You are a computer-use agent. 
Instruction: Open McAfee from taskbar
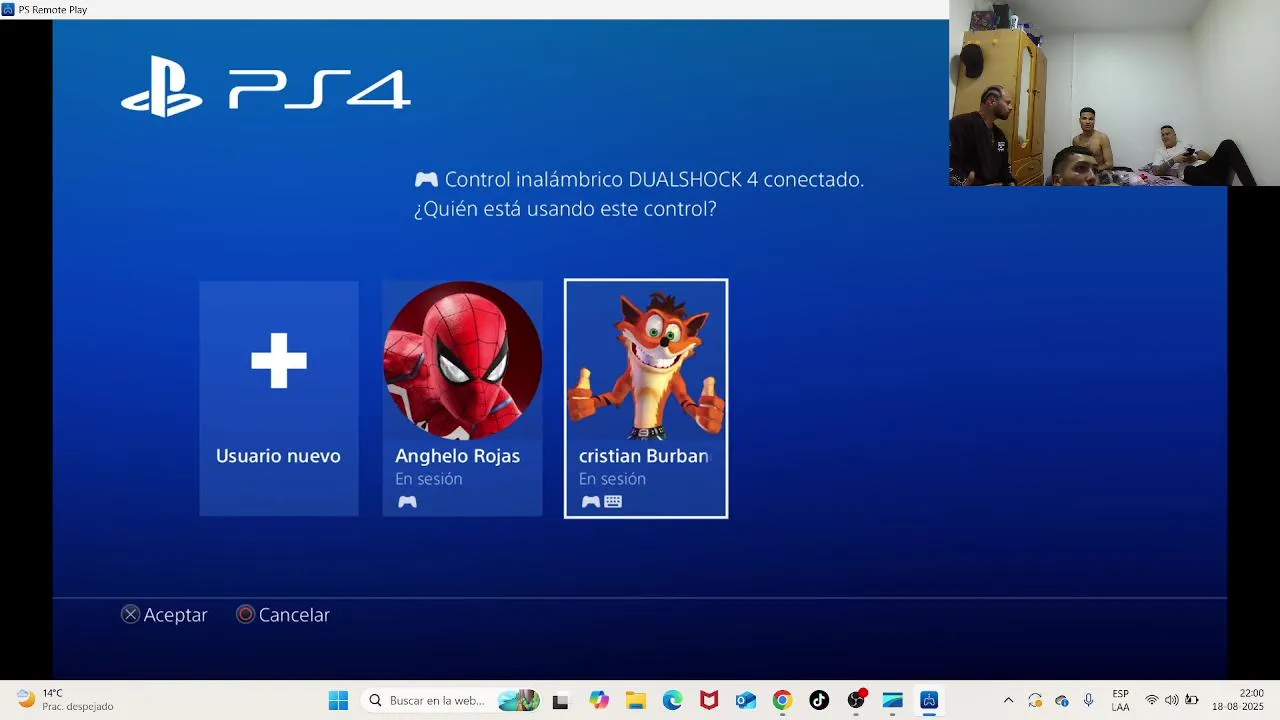pos(709,701)
